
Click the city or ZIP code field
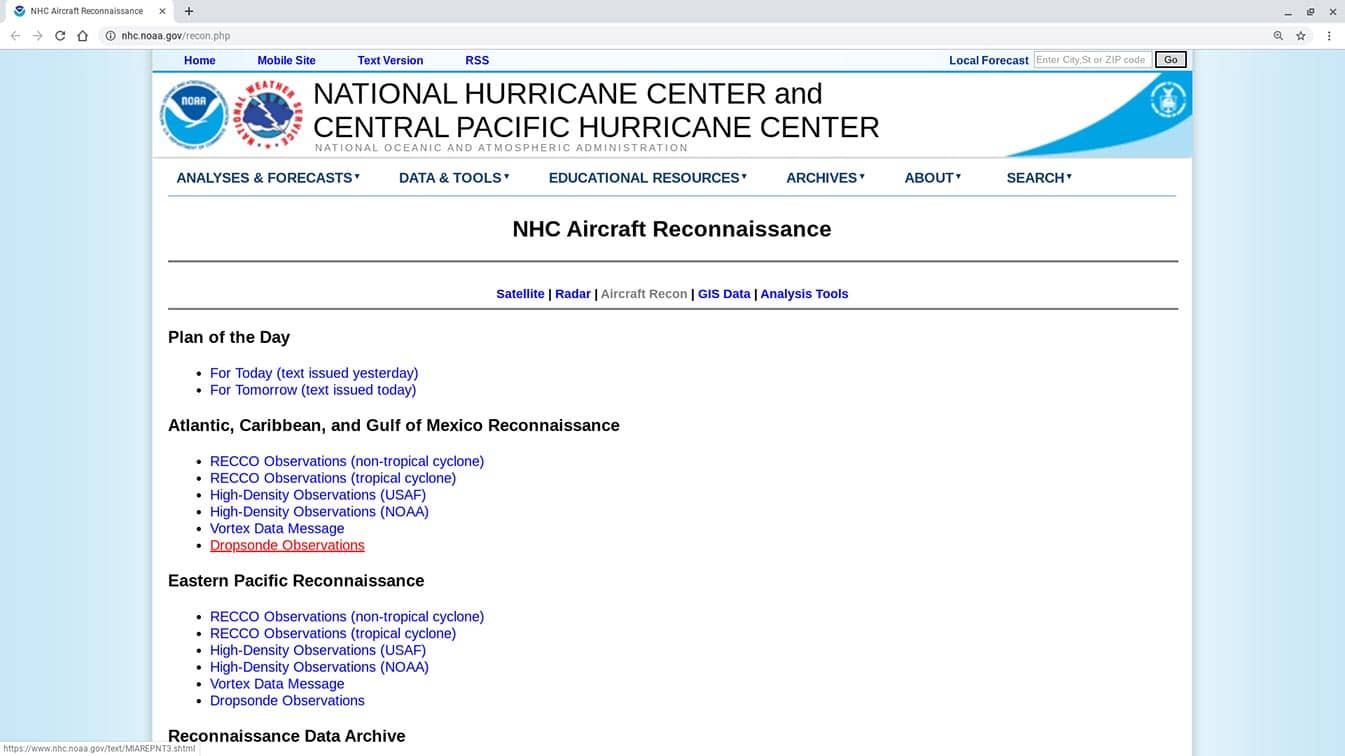click(1091, 60)
